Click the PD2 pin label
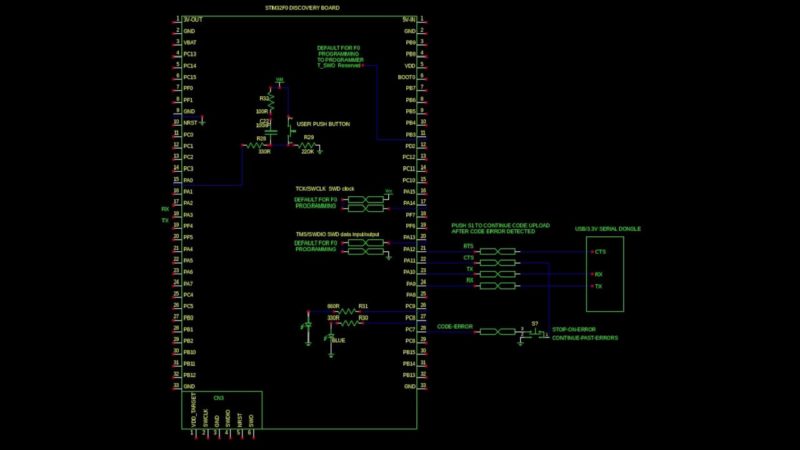The height and width of the screenshot is (450, 800). (x=411, y=146)
